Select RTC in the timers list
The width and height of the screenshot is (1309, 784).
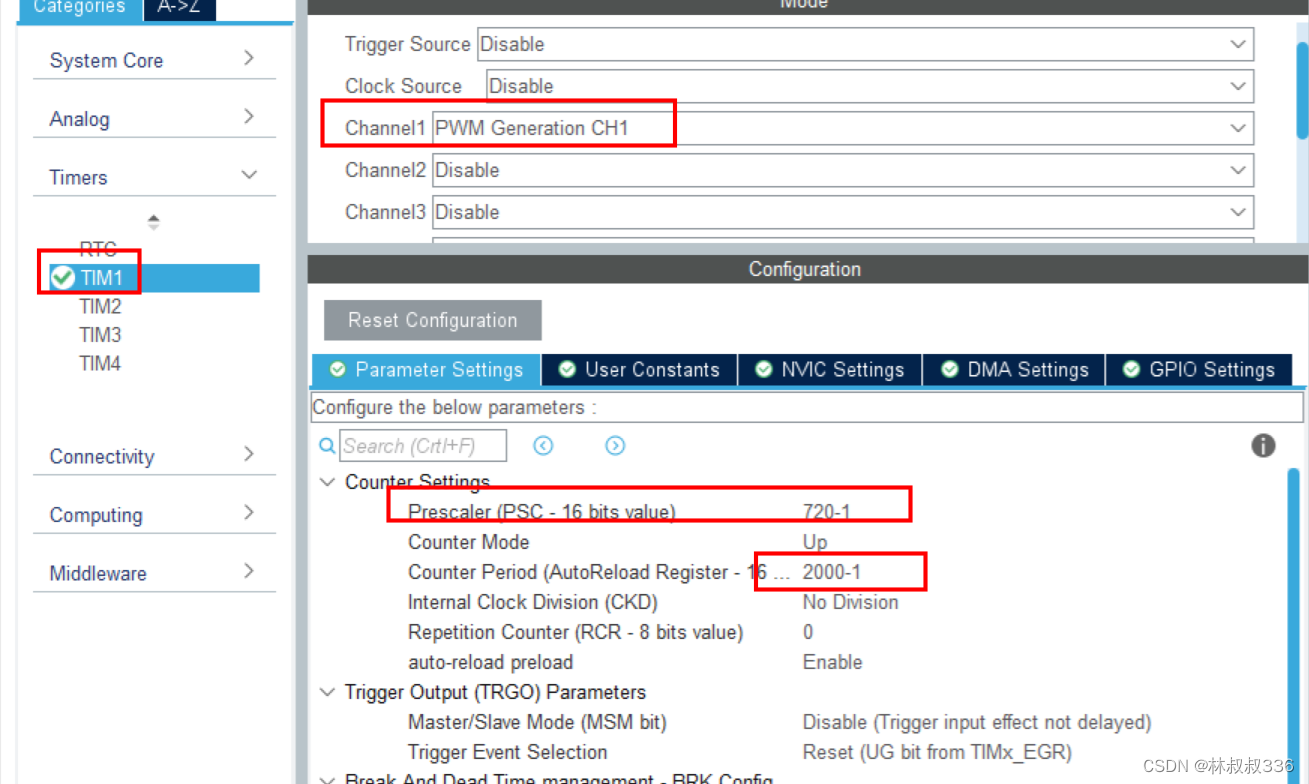pos(98,249)
